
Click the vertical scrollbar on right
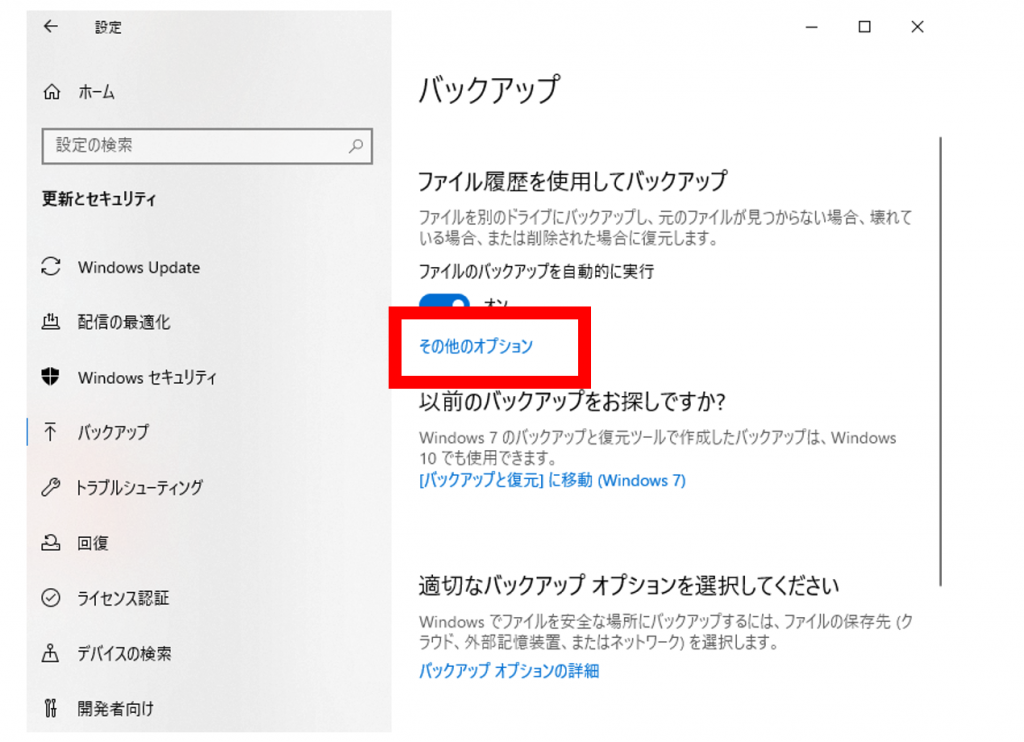pyautogui.click(x=942, y=360)
